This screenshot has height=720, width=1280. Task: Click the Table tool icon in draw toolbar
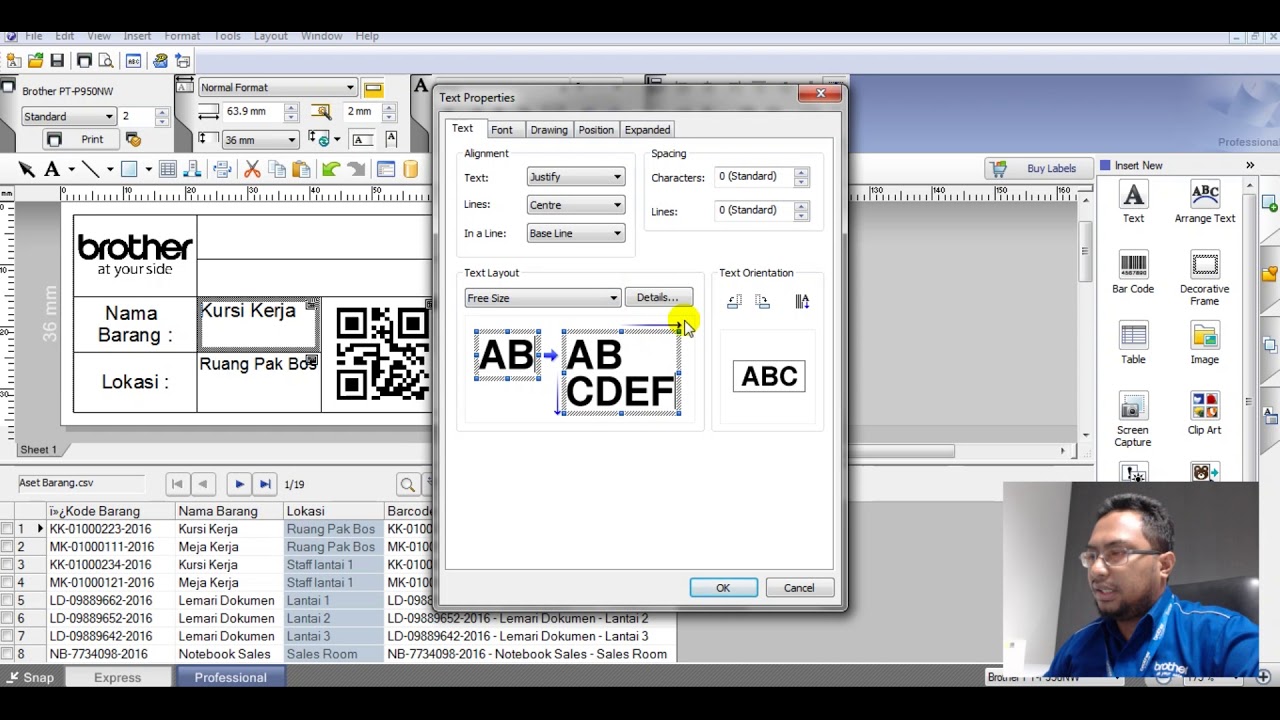coord(168,169)
